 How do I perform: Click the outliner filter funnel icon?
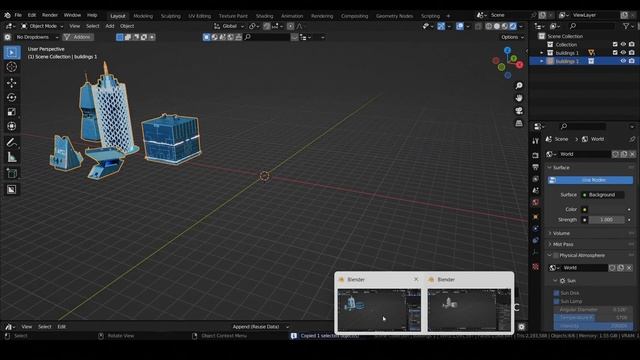click(x=626, y=26)
